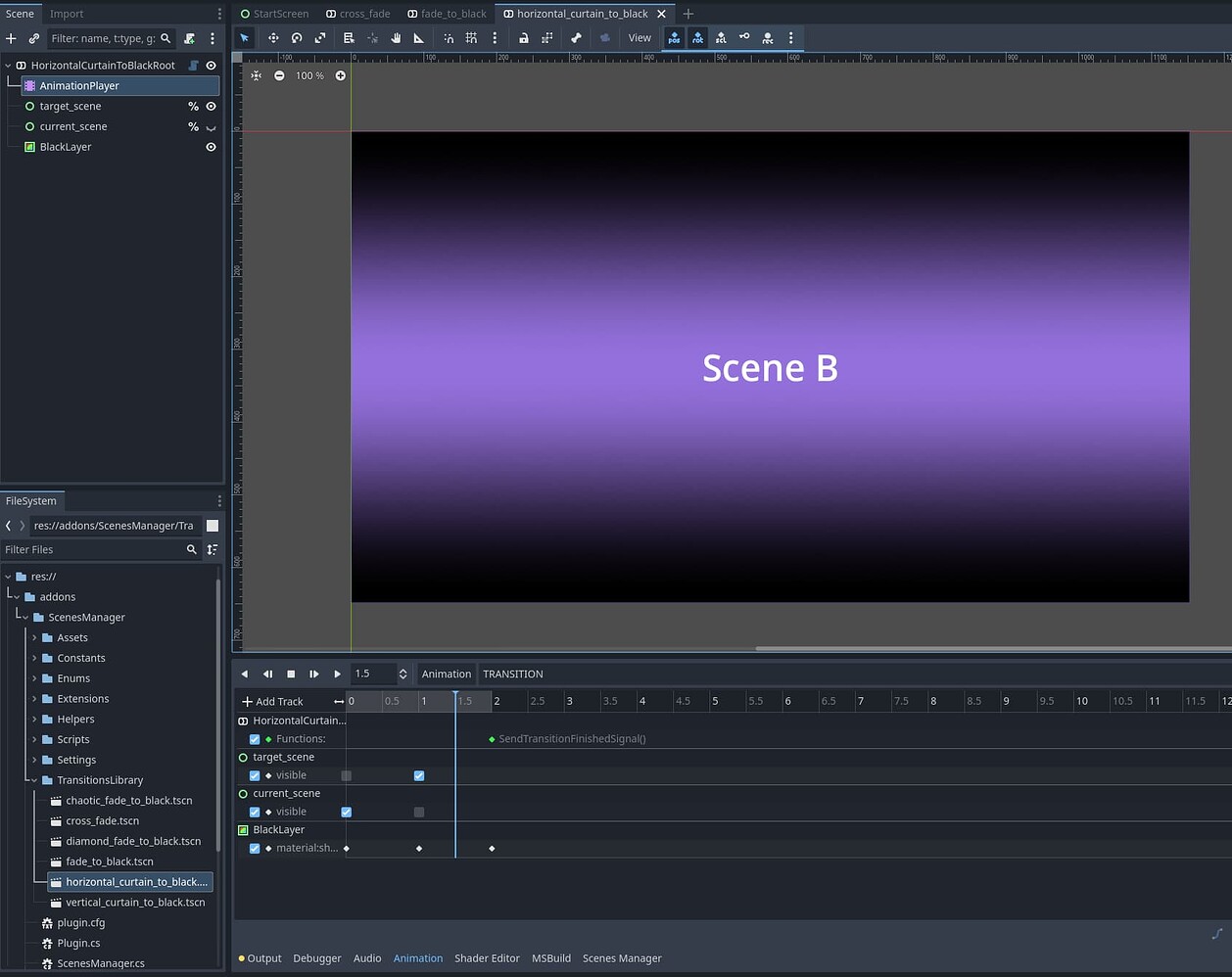Enable the Pan mode tool
This screenshot has height=977, width=1232.
click(396, 37)
